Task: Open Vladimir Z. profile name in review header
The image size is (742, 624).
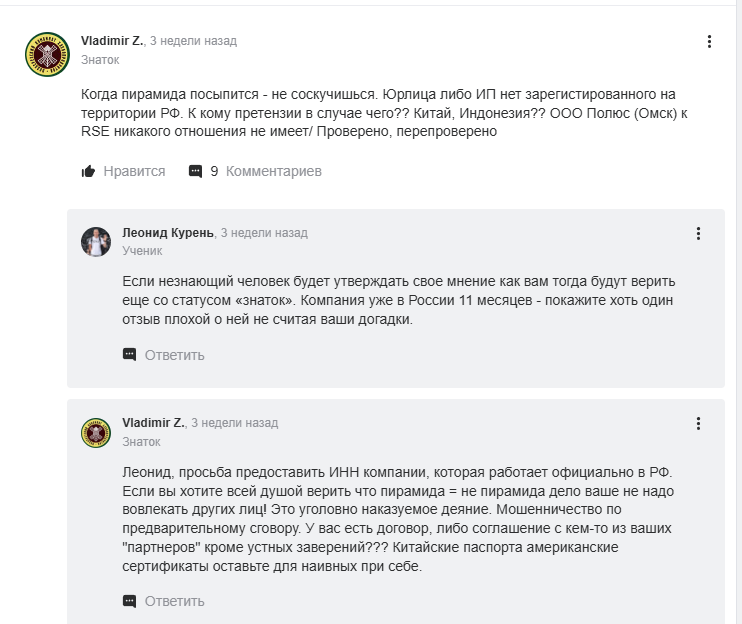Action: (x=112, y=41)
